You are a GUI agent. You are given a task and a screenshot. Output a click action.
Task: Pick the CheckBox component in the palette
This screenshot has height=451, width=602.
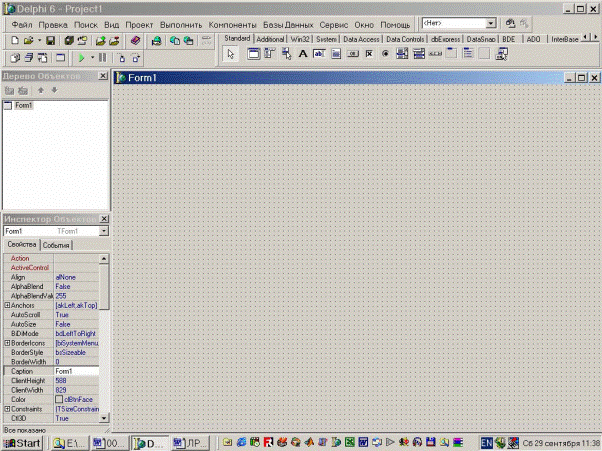click(369, 54)
